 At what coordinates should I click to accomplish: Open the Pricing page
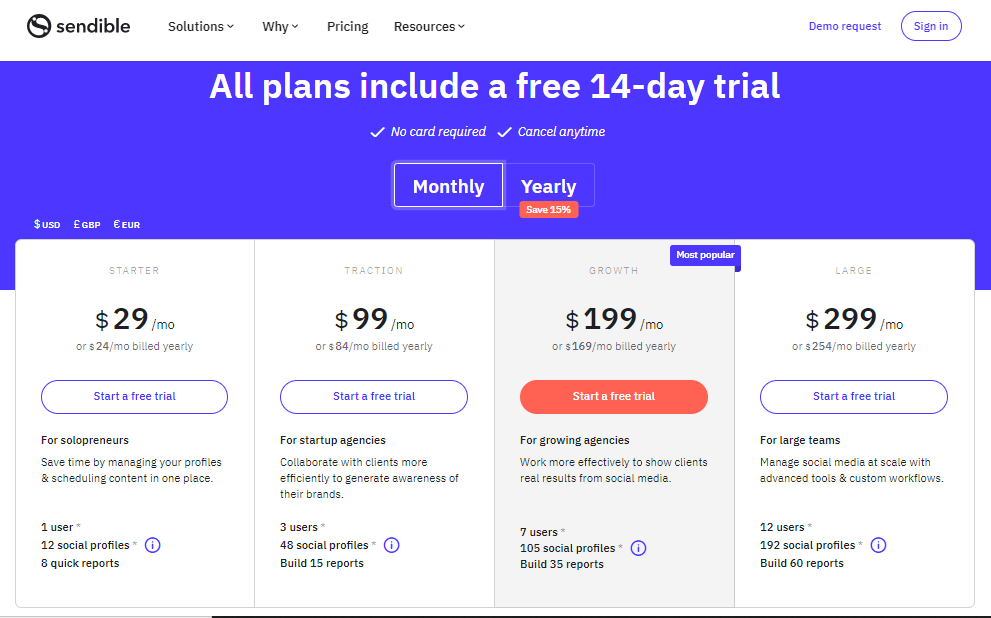(347, 27)
